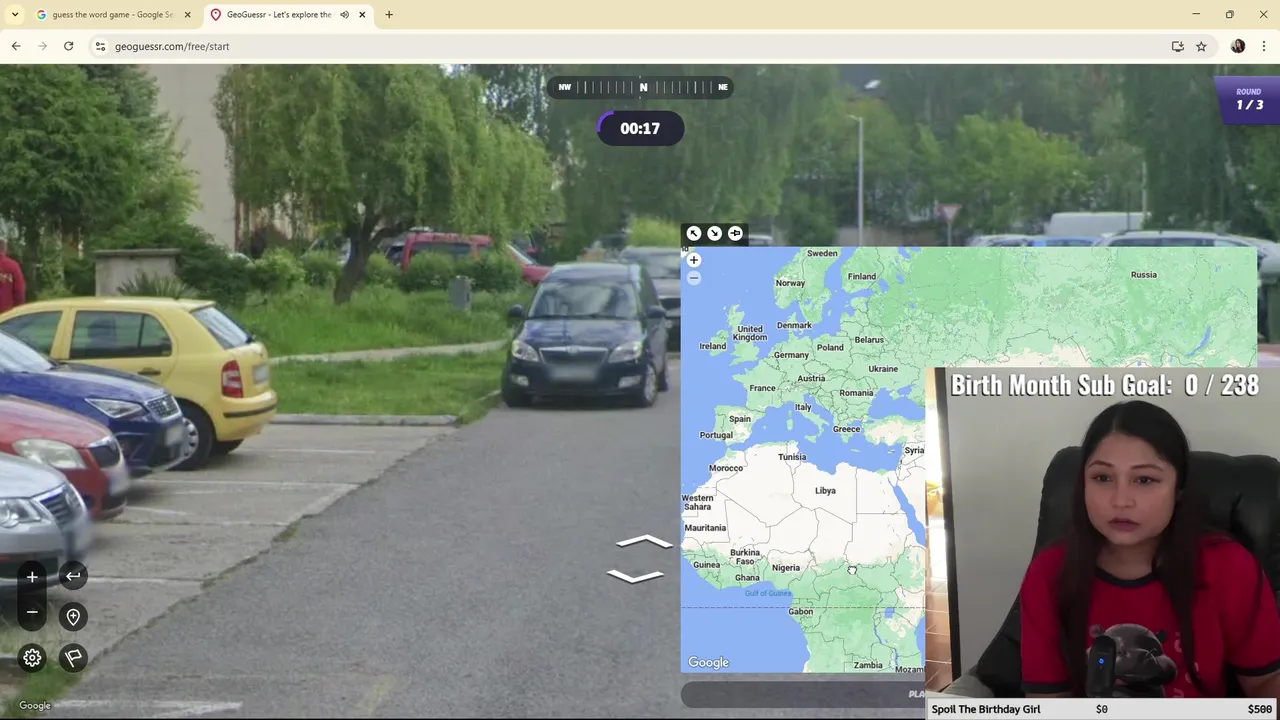This screenshot has width=1280, height=720.
Task: Click Morocco on the map
Action: [726, 468]
